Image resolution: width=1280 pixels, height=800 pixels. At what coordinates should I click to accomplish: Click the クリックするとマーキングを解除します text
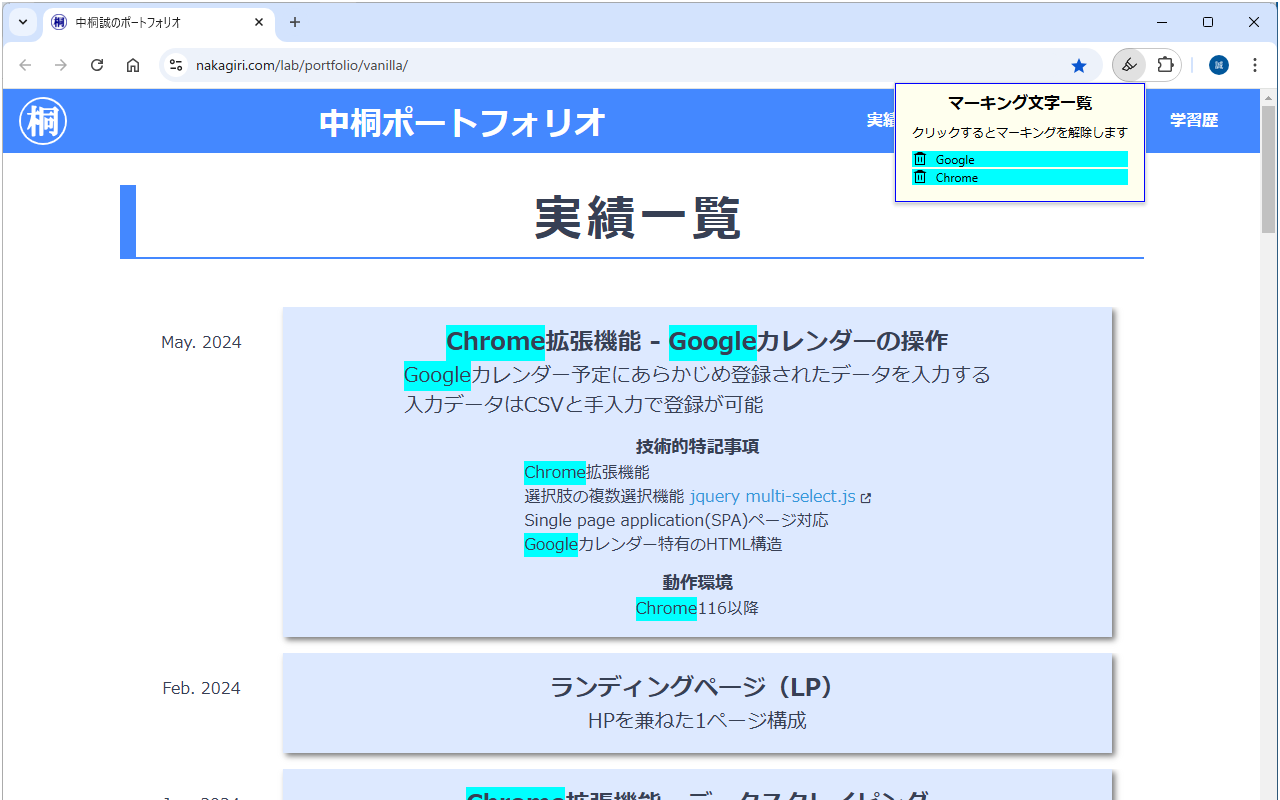pyautogui.click(x=1020, y=132)
